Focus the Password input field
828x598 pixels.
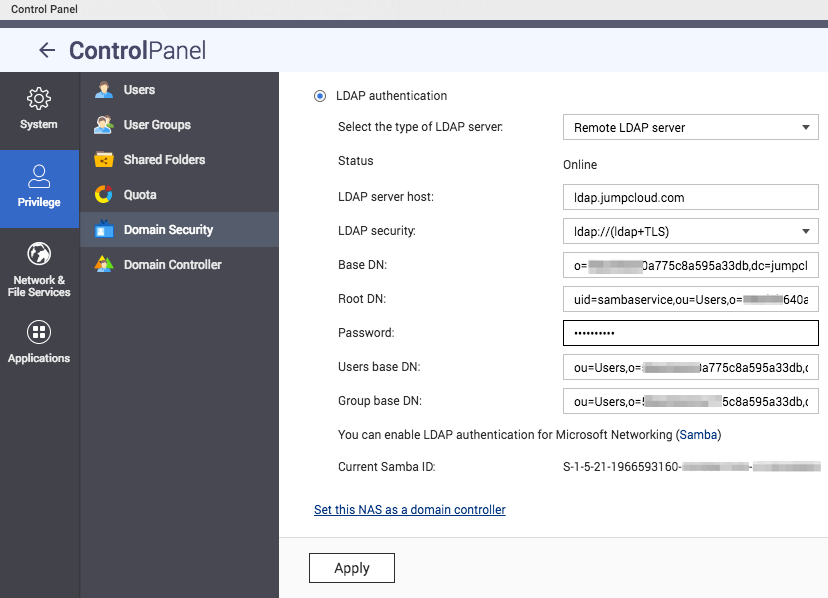691,333
